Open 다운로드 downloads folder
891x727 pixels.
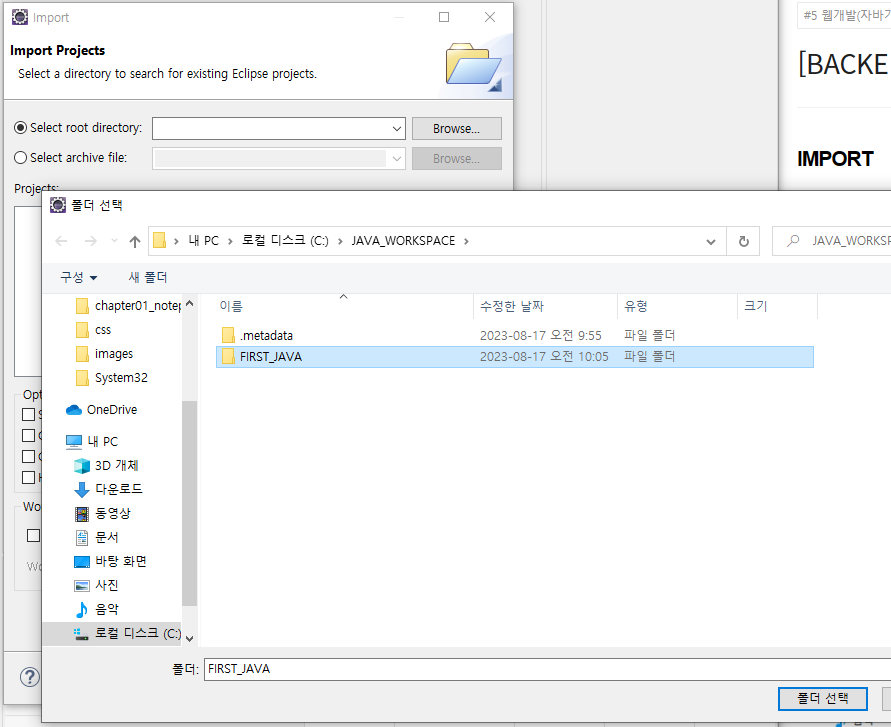(x=109, y=489)
